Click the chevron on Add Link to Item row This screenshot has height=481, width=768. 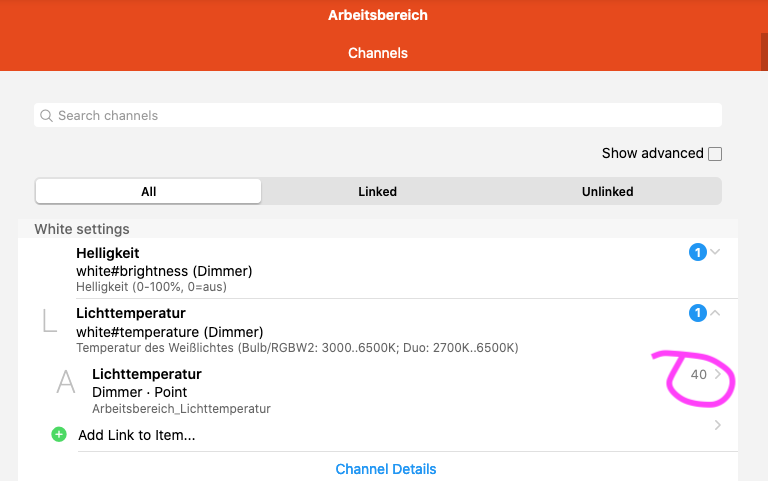(x=717, y=426)
